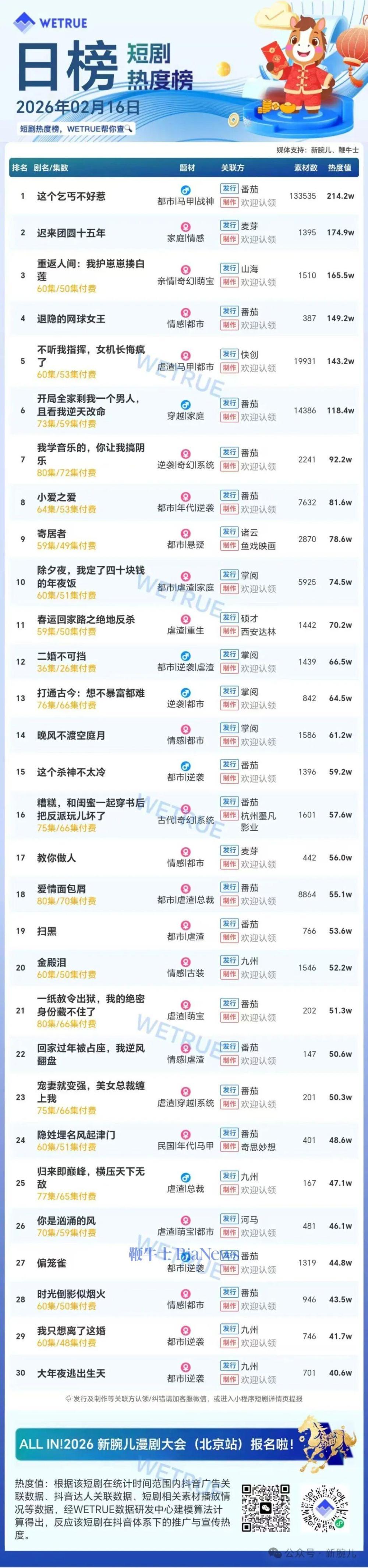Screen dimensions: 368x1568
Task: Click the pink female icon above 家庭|情感
Action: point(185,228)
